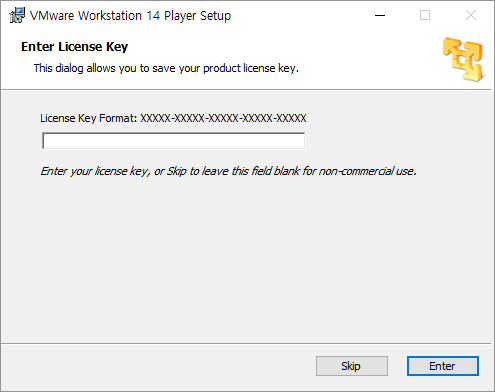Screen dimensions: 495x392
Task: Skip license entry for non-commercial use
Action: coord(352,366)
